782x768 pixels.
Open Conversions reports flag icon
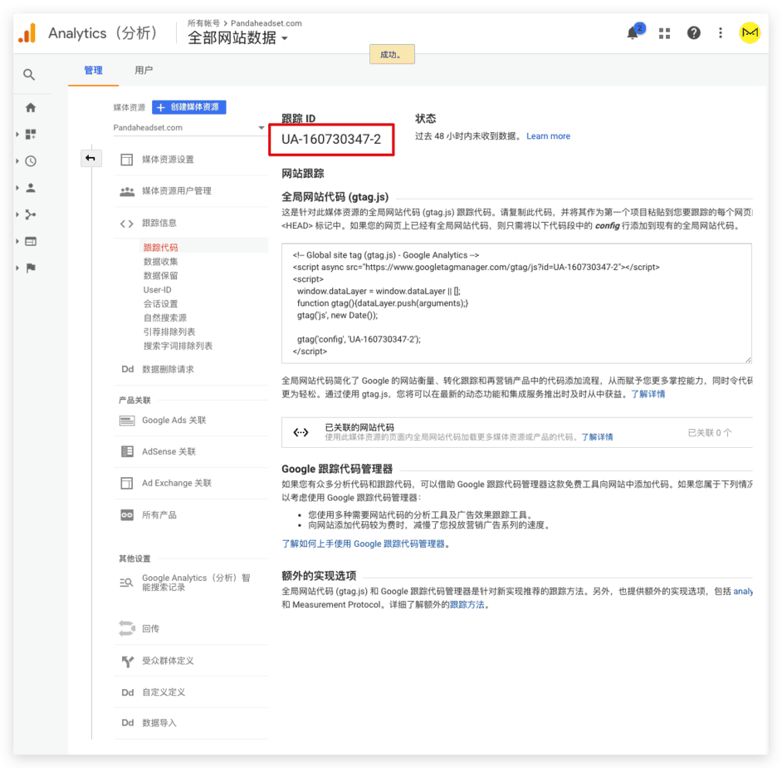coord(31,268)
